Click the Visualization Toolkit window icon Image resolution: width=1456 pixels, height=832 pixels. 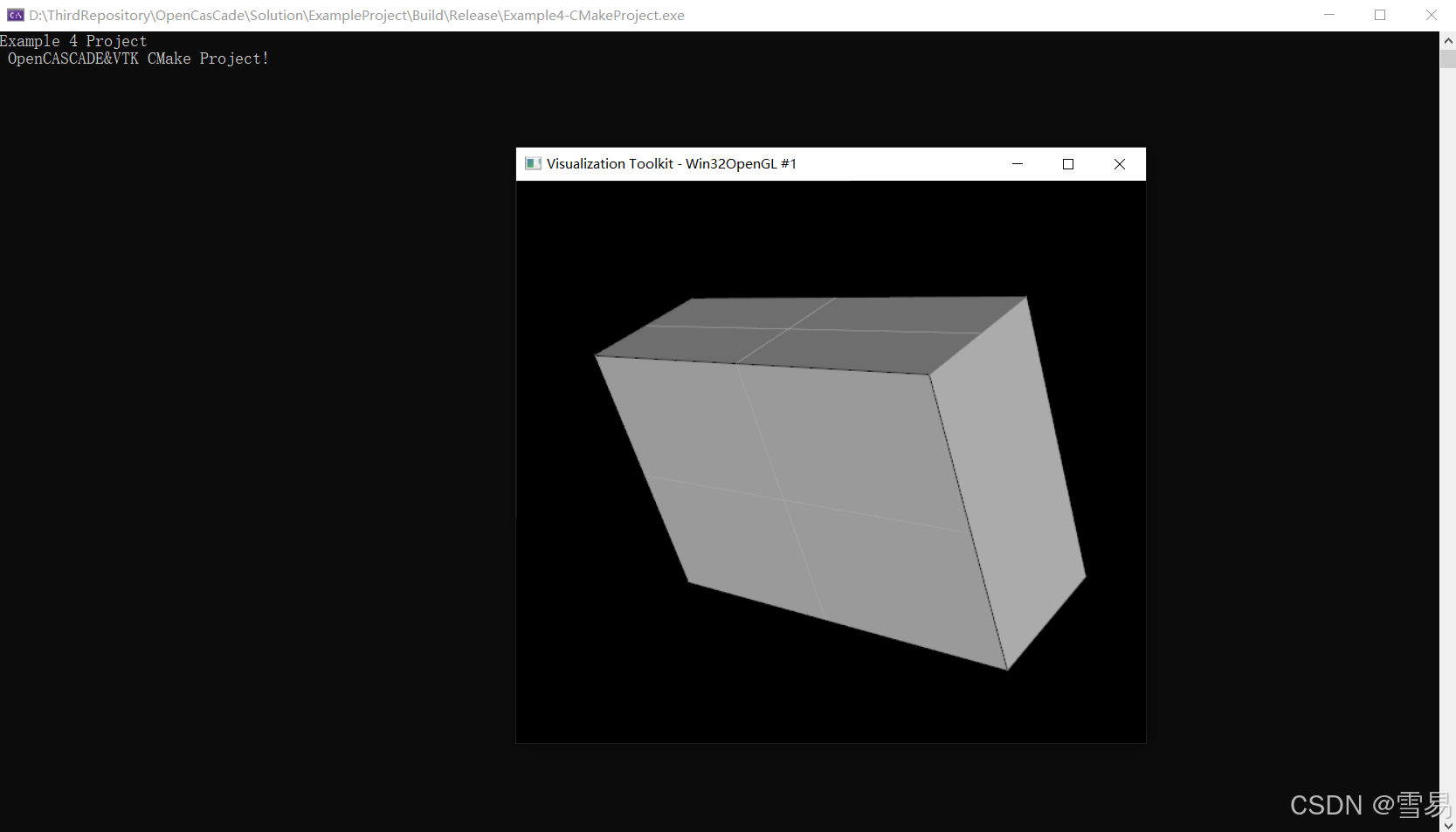[x=533, y=163]
